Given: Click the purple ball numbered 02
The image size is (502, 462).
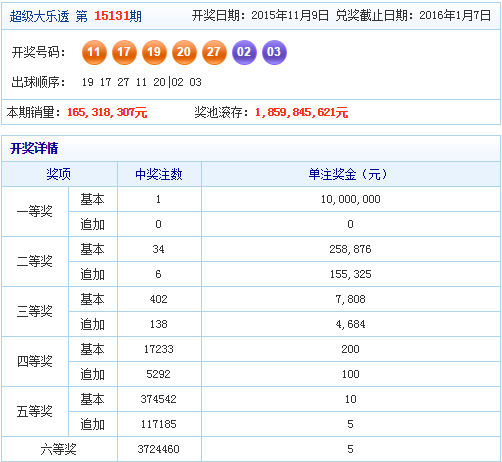Looking at the screenshot, I should coord(244,52).
